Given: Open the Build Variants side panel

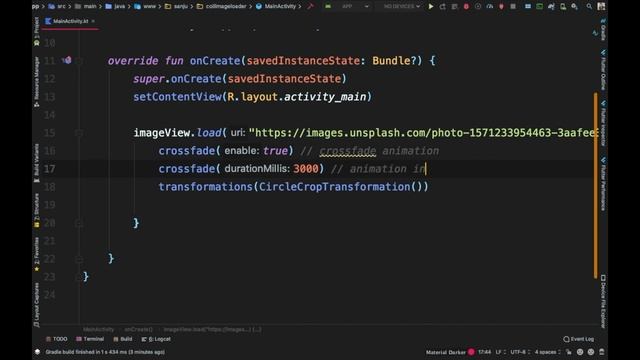Looking at the screenshot, I should 37,163.
